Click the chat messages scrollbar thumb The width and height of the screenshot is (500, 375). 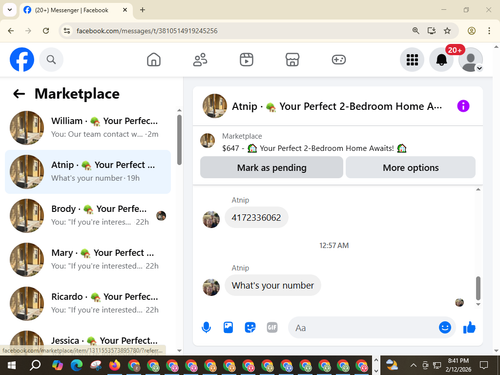click(478, 288)
